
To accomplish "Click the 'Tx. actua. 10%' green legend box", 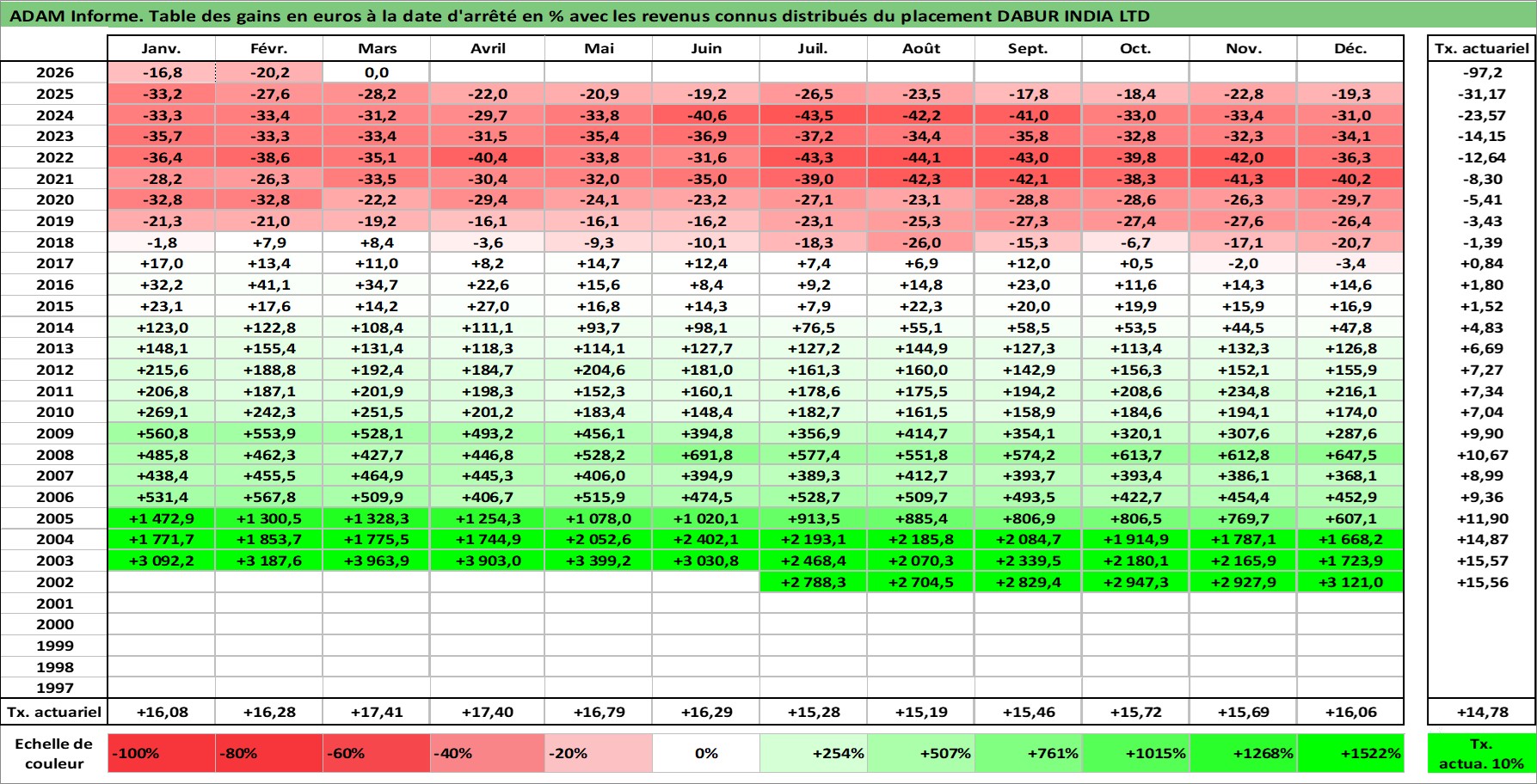I will [1481, 753].
